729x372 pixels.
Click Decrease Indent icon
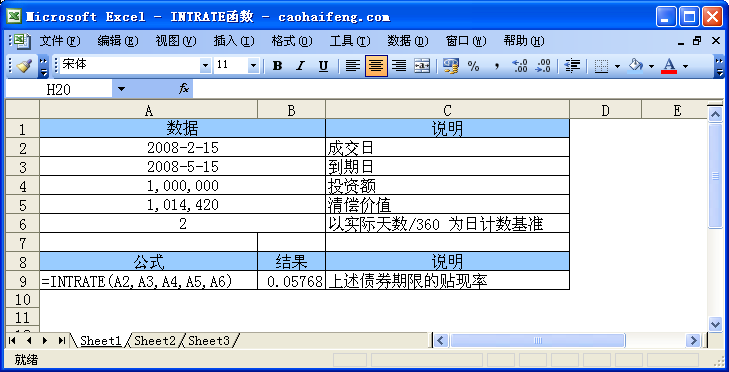click(572, 66)
